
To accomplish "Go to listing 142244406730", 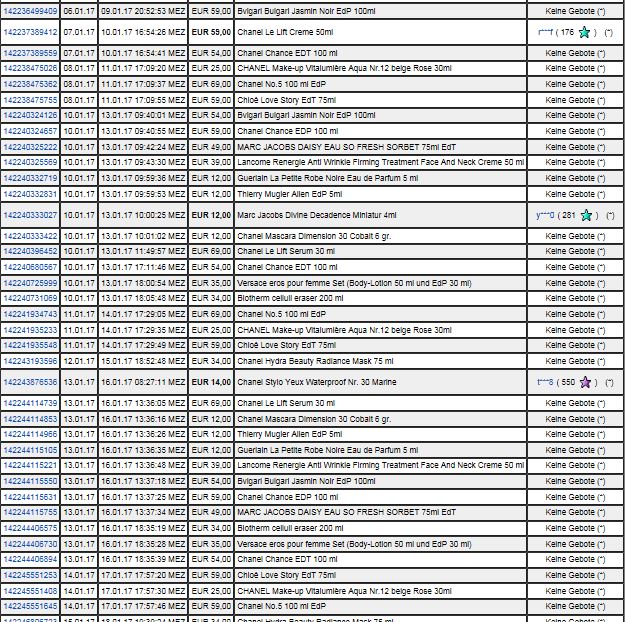I will tap(30, 544).
